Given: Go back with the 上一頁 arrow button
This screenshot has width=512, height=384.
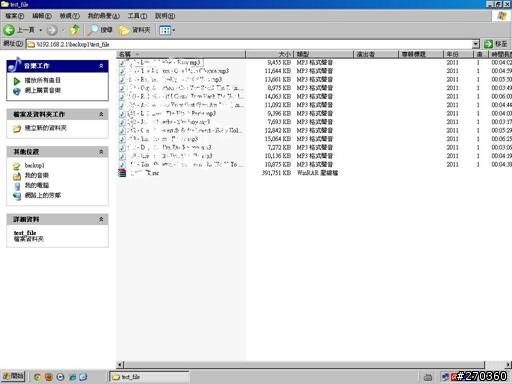Looking at the screenshot, I should coord(19,30).
